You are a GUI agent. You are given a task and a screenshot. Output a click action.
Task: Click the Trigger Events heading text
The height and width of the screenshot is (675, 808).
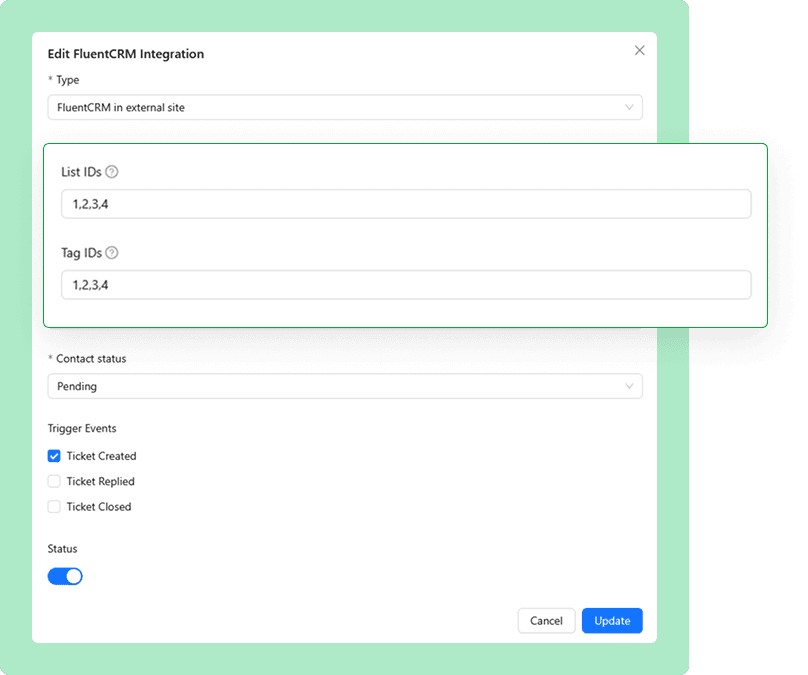[x=82, y=429]
